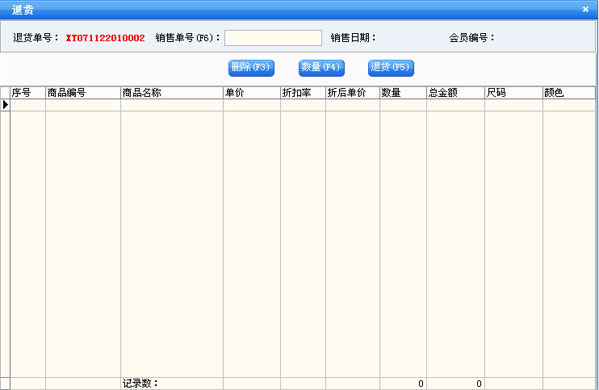Click the 数量 (F4) quantity button
The width and height of the screenshot is (599, 390).
click(322, 68)
